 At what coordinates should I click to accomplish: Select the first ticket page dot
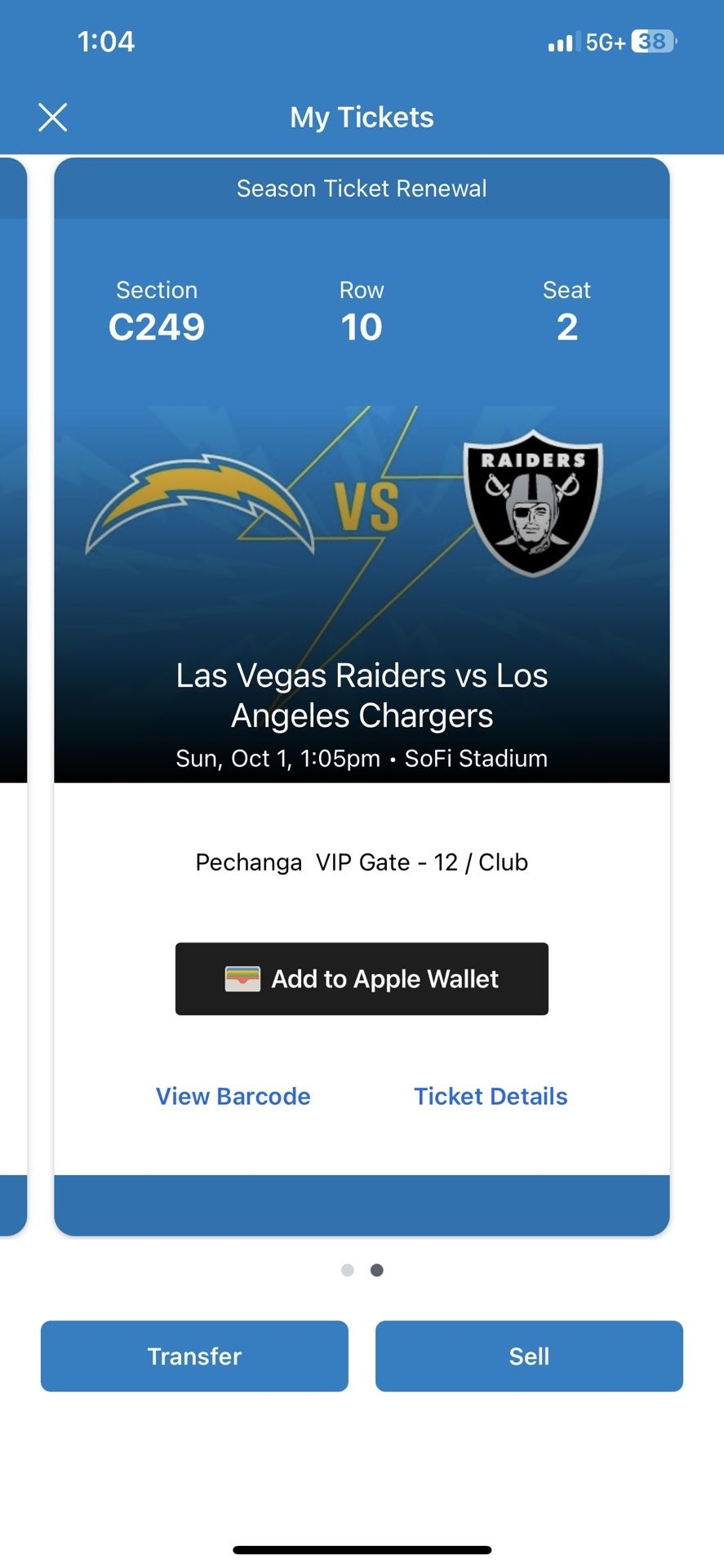(x=348, y=1270)
